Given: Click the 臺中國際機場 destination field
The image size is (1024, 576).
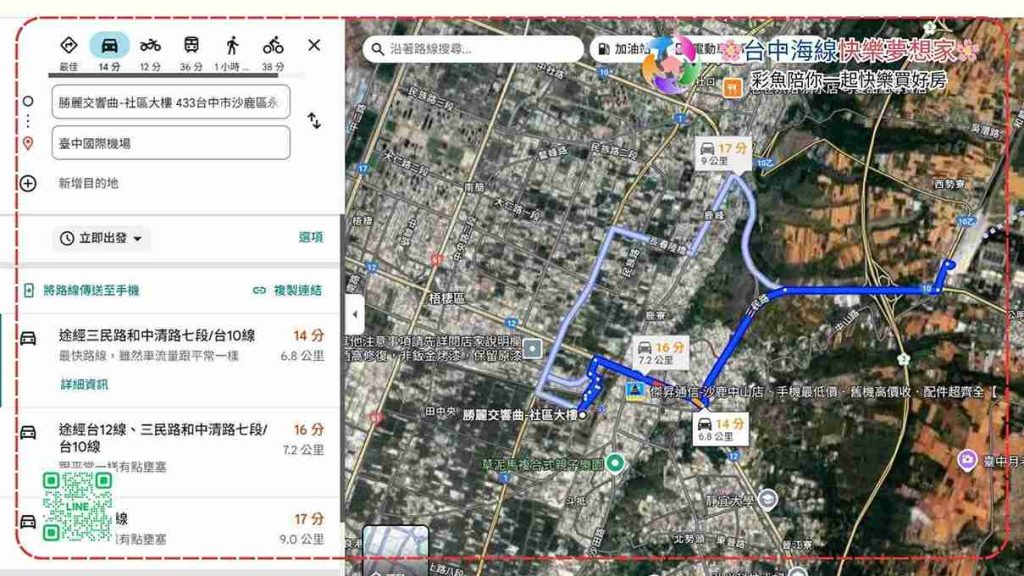Looking at the screenshot, I should click(170, 143).
